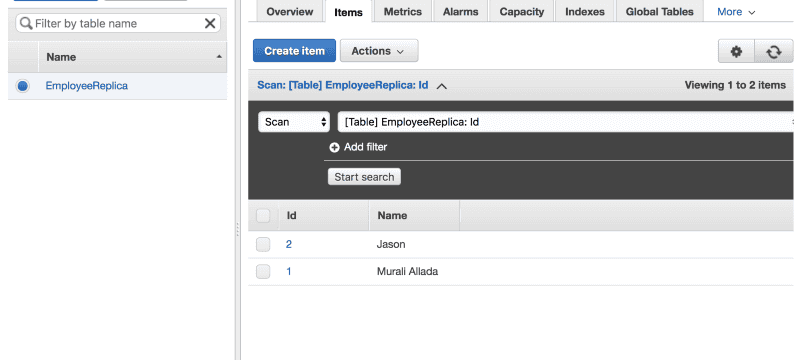Viewport: 800px width, 360px height.
Task: Open the Actions dropdown
Action: click(x=379, y=51)
